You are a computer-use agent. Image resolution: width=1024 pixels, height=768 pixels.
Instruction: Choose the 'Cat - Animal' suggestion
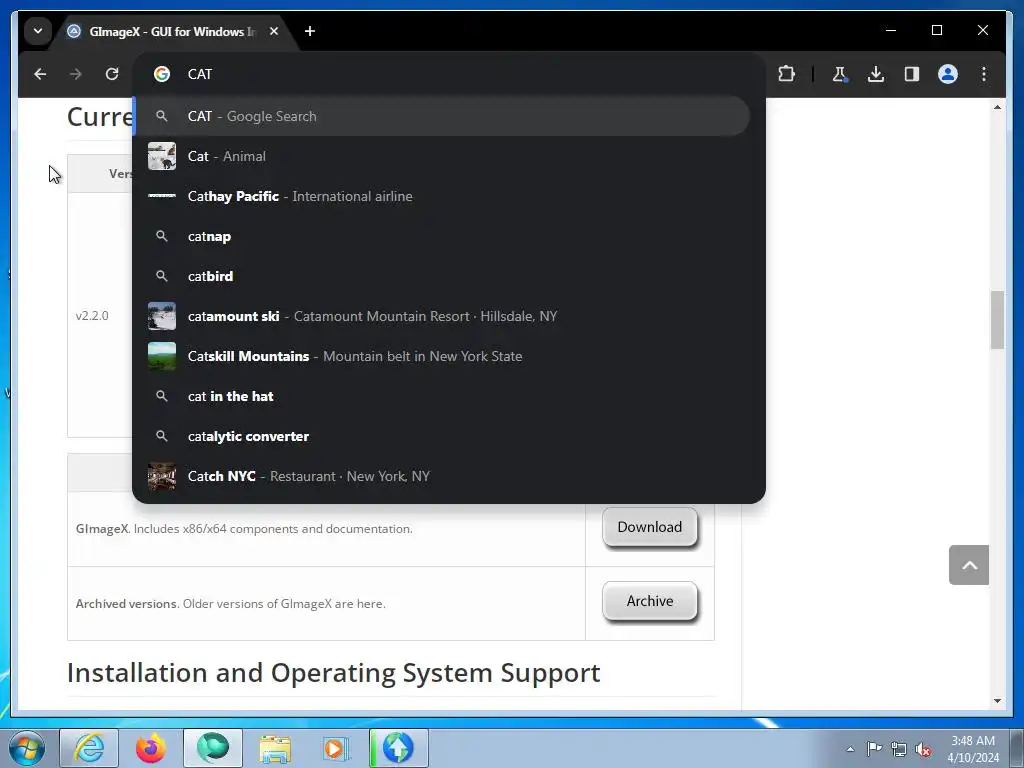441,156
